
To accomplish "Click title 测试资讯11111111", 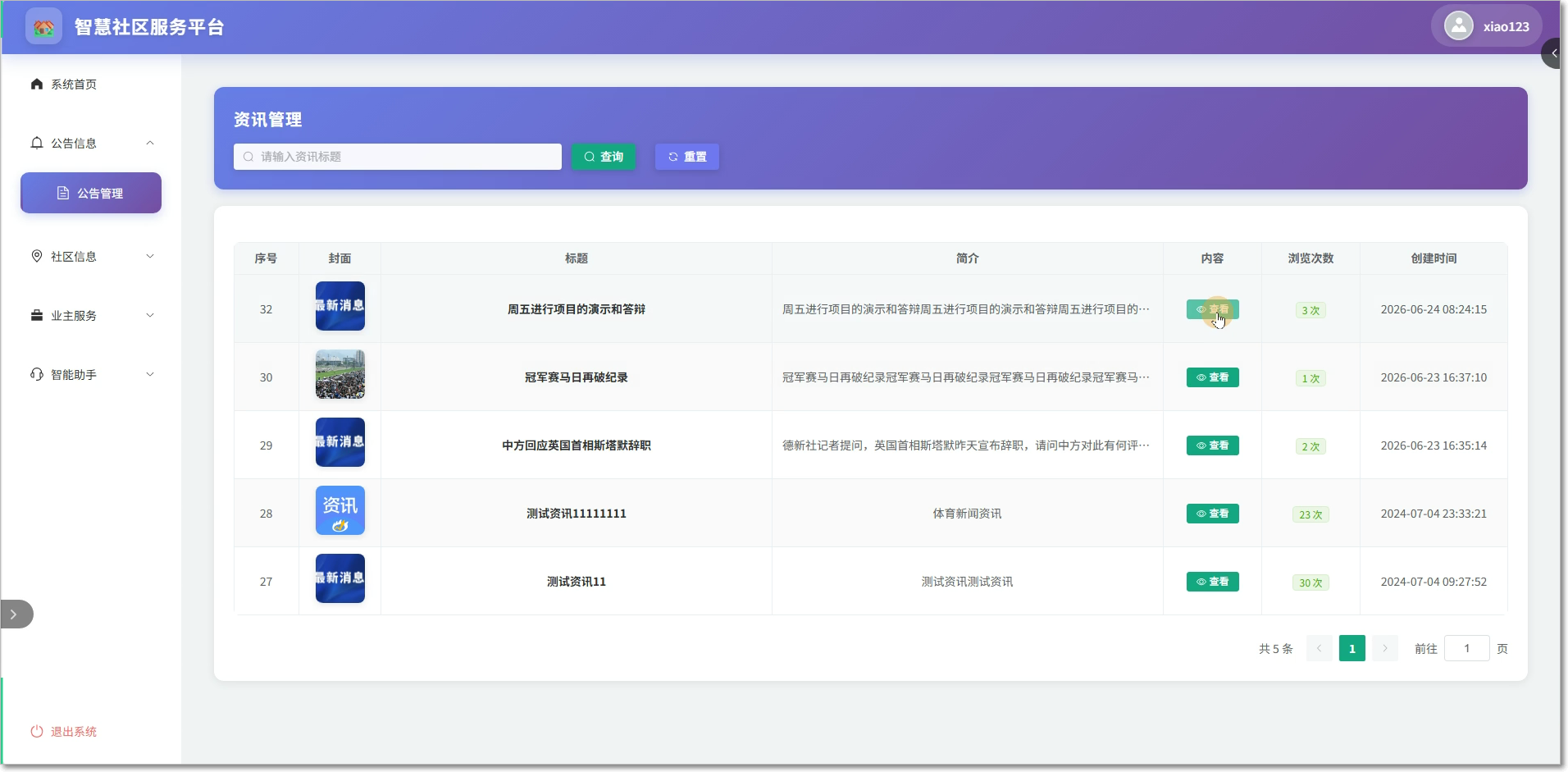I will (577, 514).
